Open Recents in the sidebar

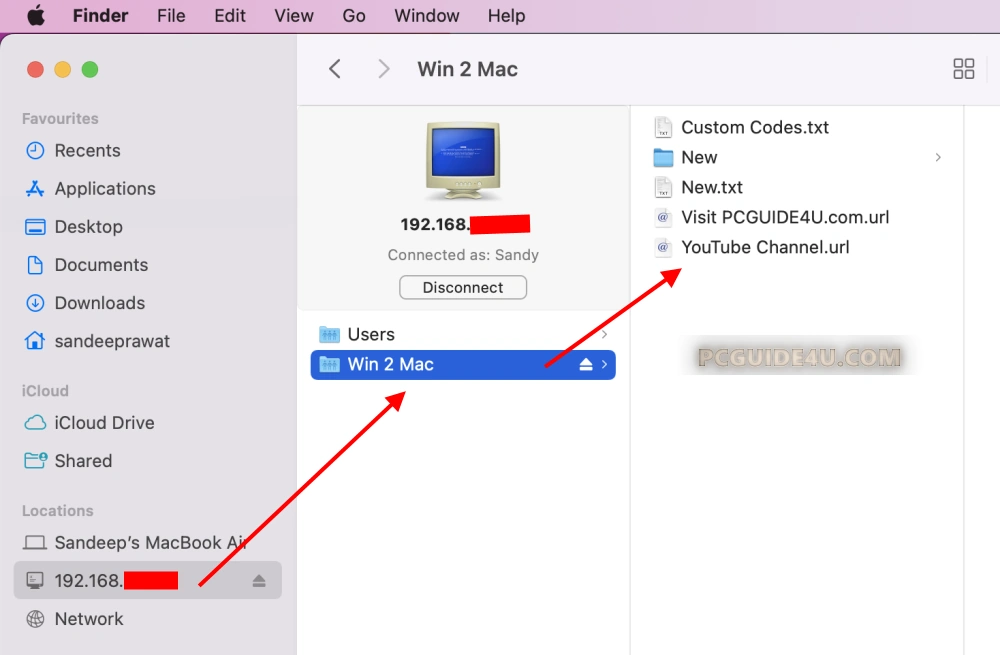87,151
